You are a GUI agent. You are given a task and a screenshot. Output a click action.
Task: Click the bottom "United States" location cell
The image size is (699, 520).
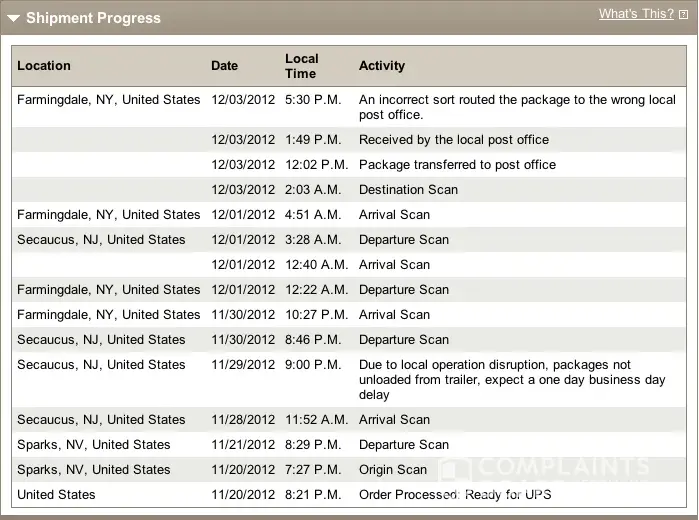[56, 495]
